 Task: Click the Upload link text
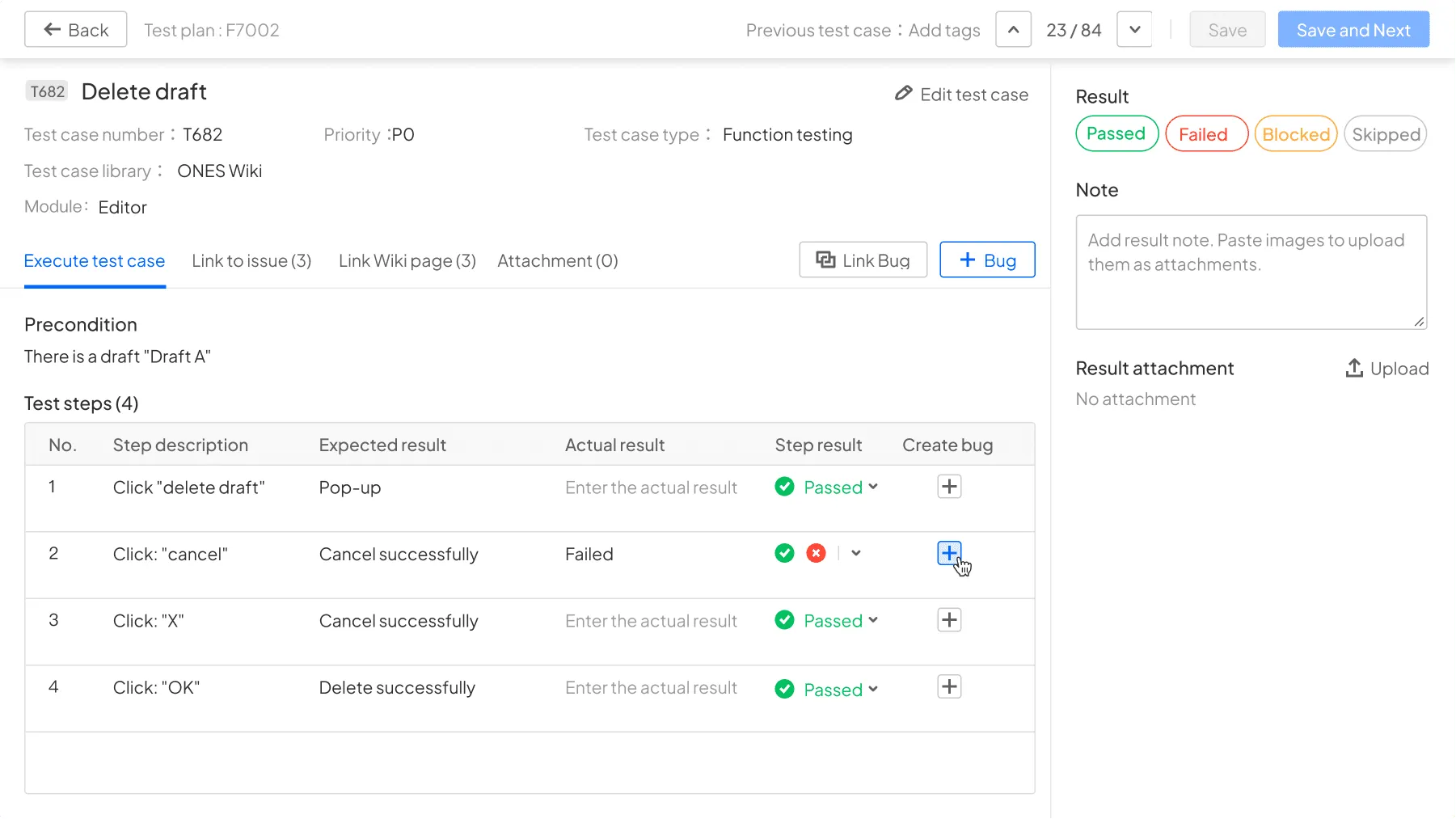(x=1399, y=369)
